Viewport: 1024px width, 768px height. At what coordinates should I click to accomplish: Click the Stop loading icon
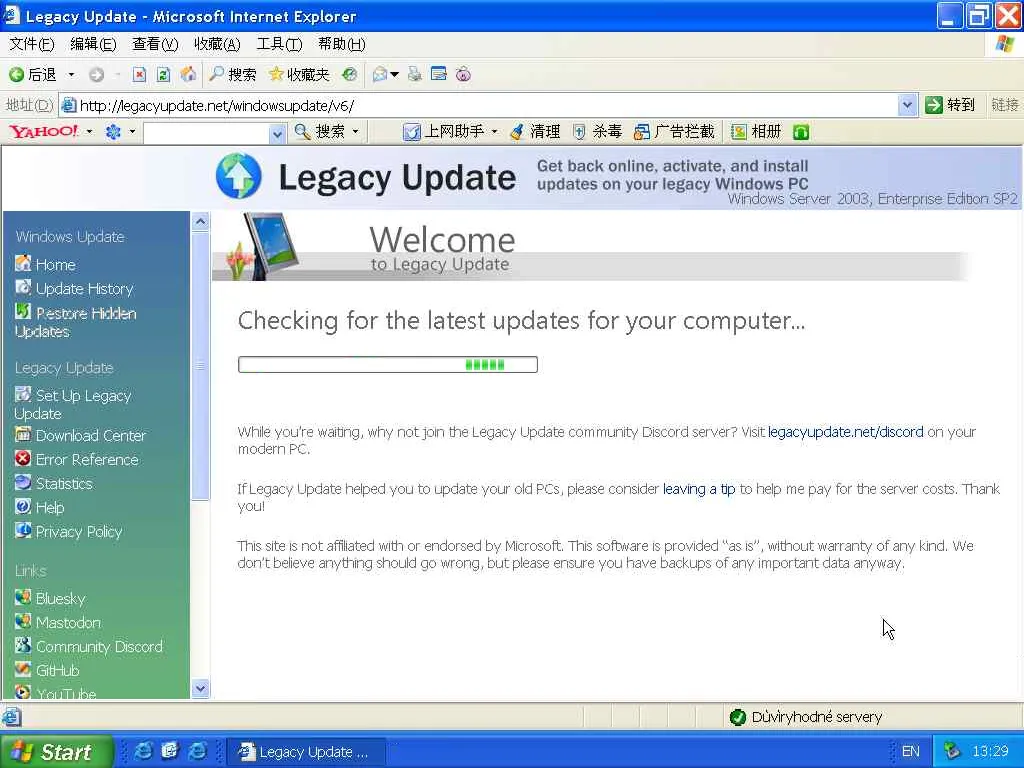(139, 74)
